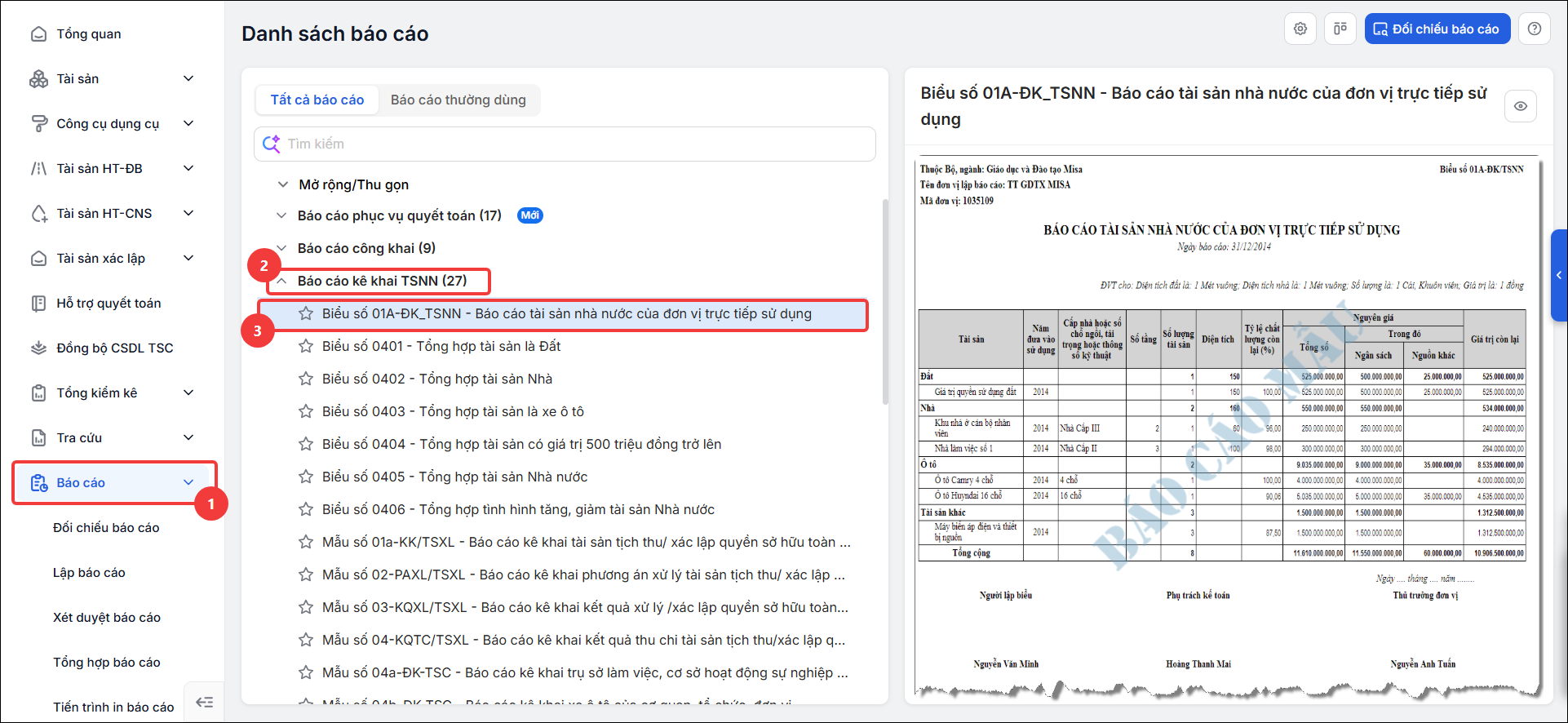Viewport: 1568px width, 723px height.
Task: Click the Tài sản HT-CNS water drop icon
Action: (38, 214)
